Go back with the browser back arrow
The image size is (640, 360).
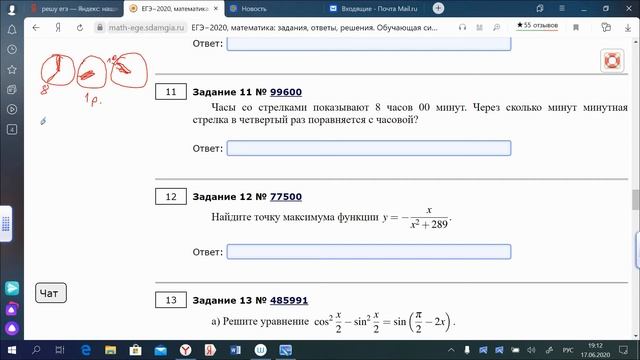[x=36, y=28]
